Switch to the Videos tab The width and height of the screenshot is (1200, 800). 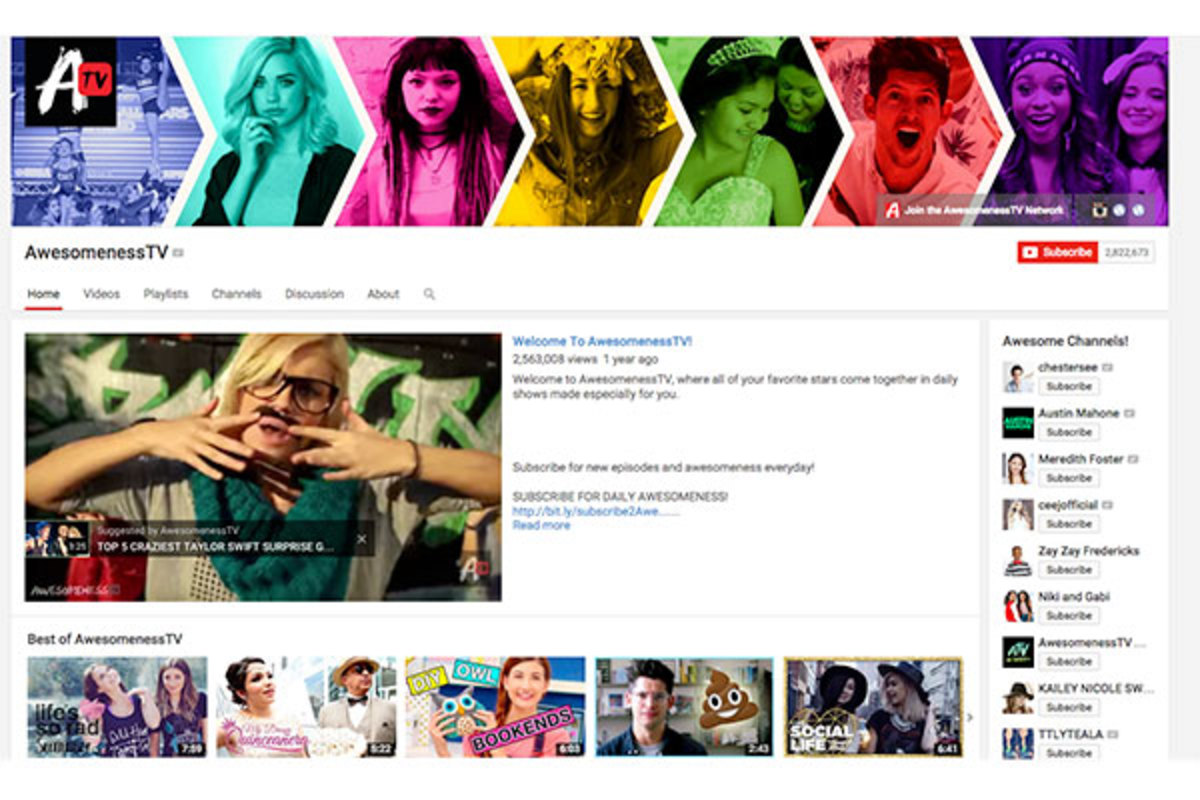(x=101, y=294)
